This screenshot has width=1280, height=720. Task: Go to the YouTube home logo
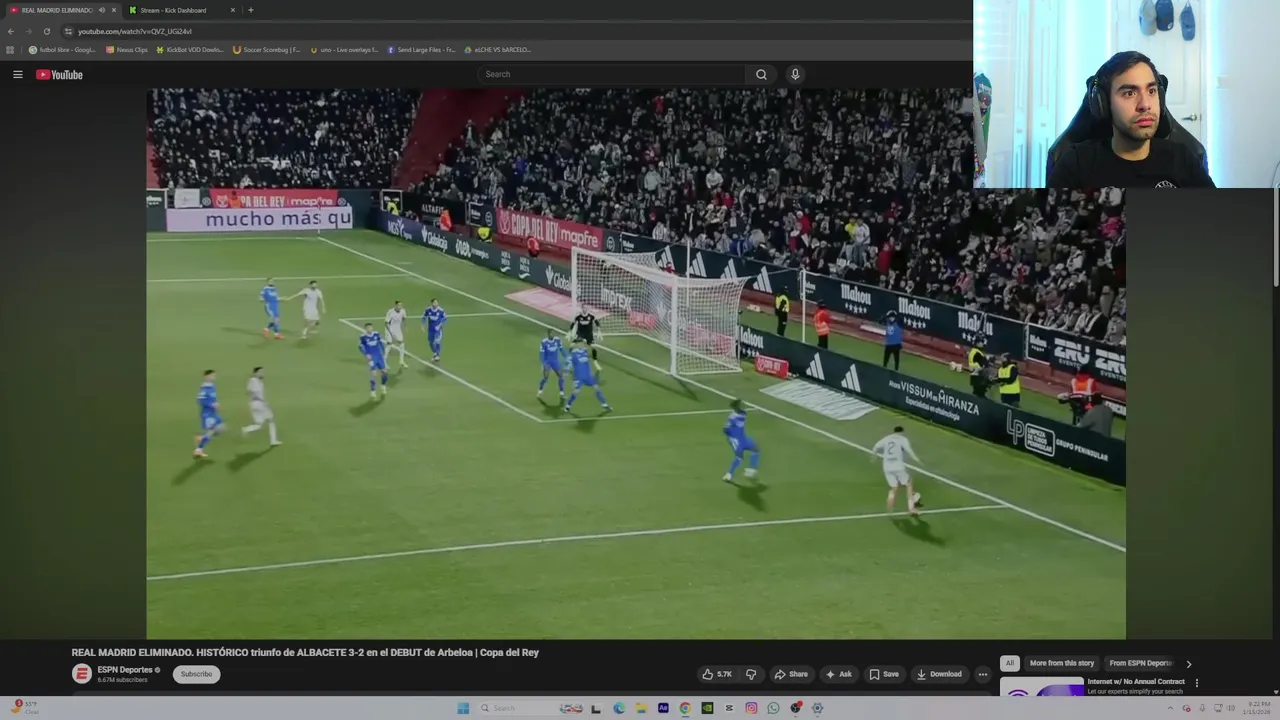[x=59, y=74]
